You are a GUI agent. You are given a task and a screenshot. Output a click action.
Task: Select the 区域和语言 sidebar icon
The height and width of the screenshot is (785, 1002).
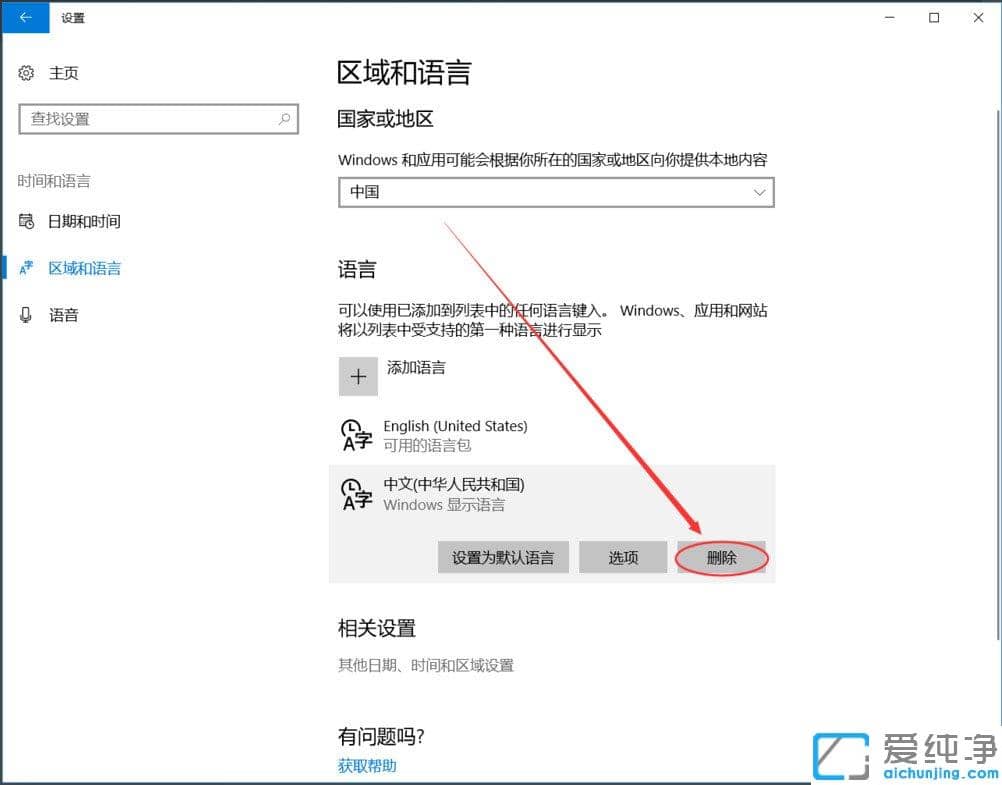click(x=27, y=267)
